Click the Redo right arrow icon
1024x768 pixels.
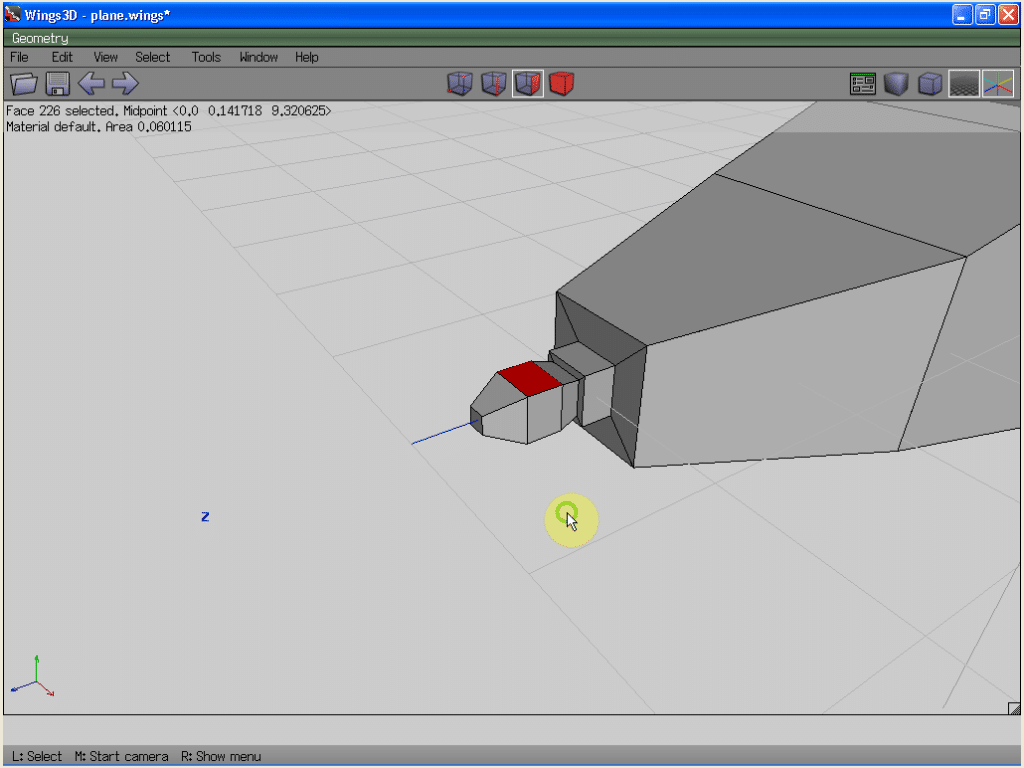pyautogui.click(x=125, y=84)
